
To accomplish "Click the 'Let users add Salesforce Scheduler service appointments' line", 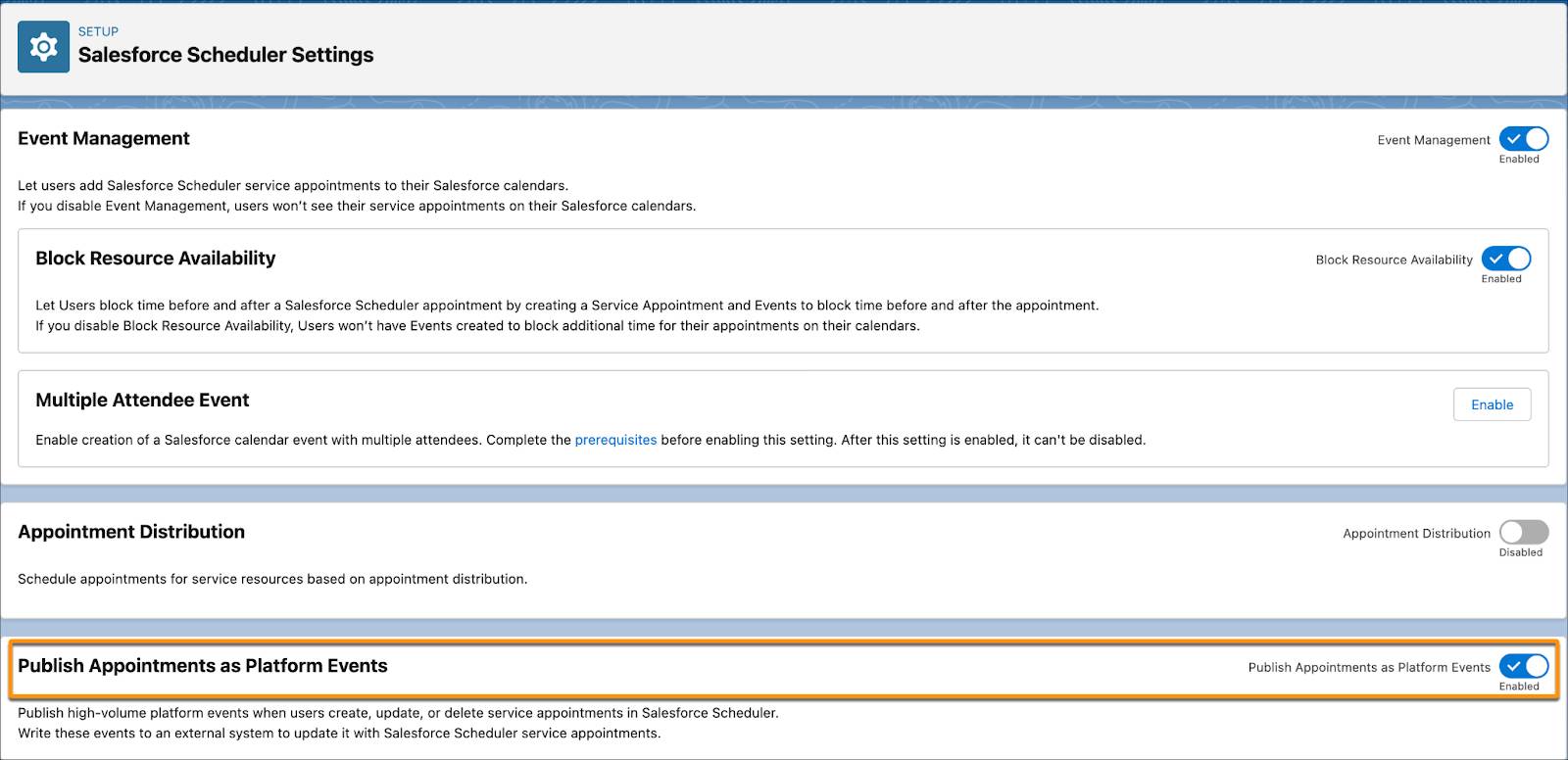I will click(x=293, y=185).
